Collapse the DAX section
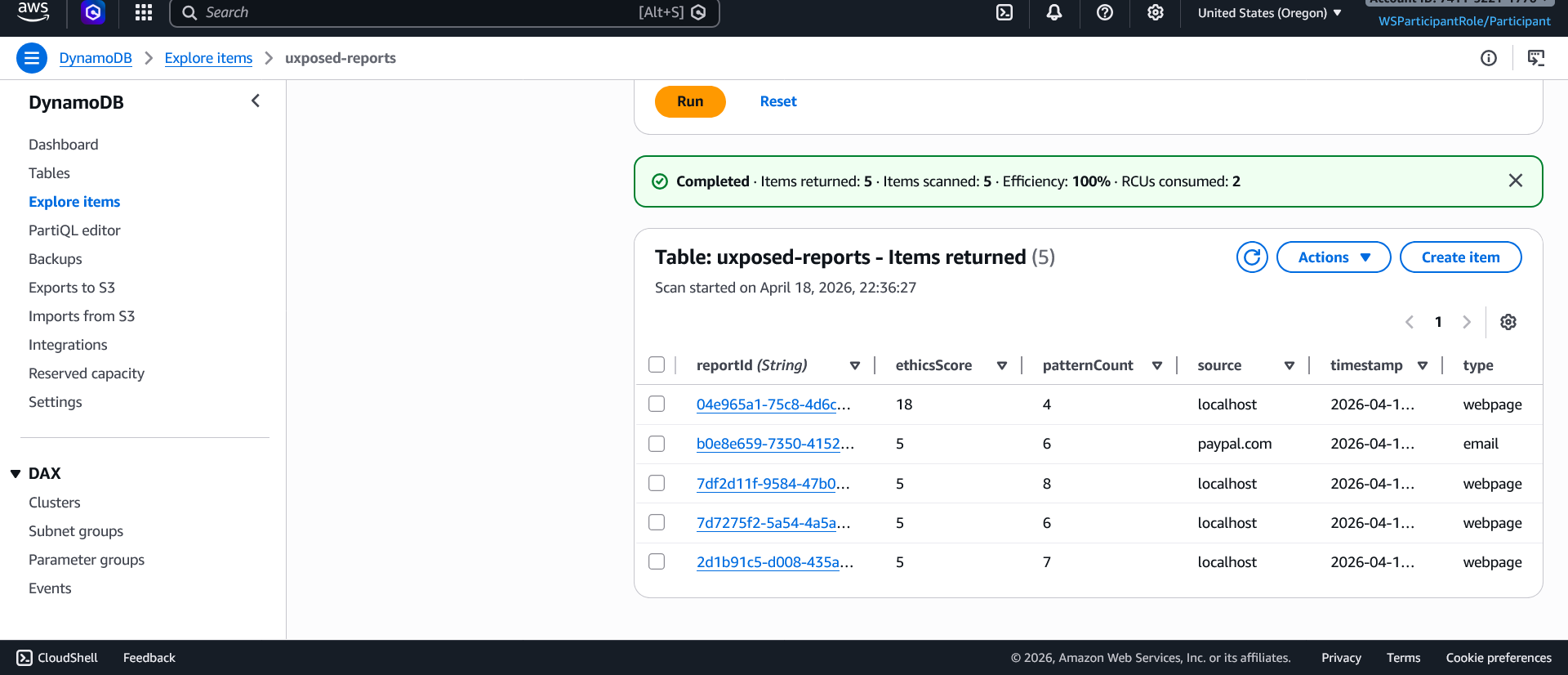Screen dimensions: 1568x675 tap(16, 474)
